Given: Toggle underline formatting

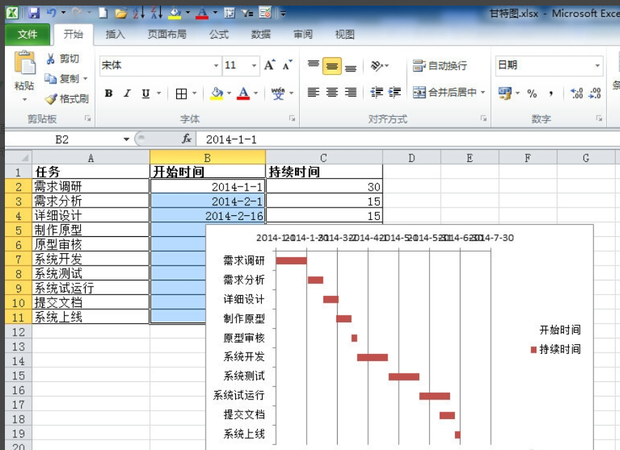Looking at the screenshot, I should [146, 93].
